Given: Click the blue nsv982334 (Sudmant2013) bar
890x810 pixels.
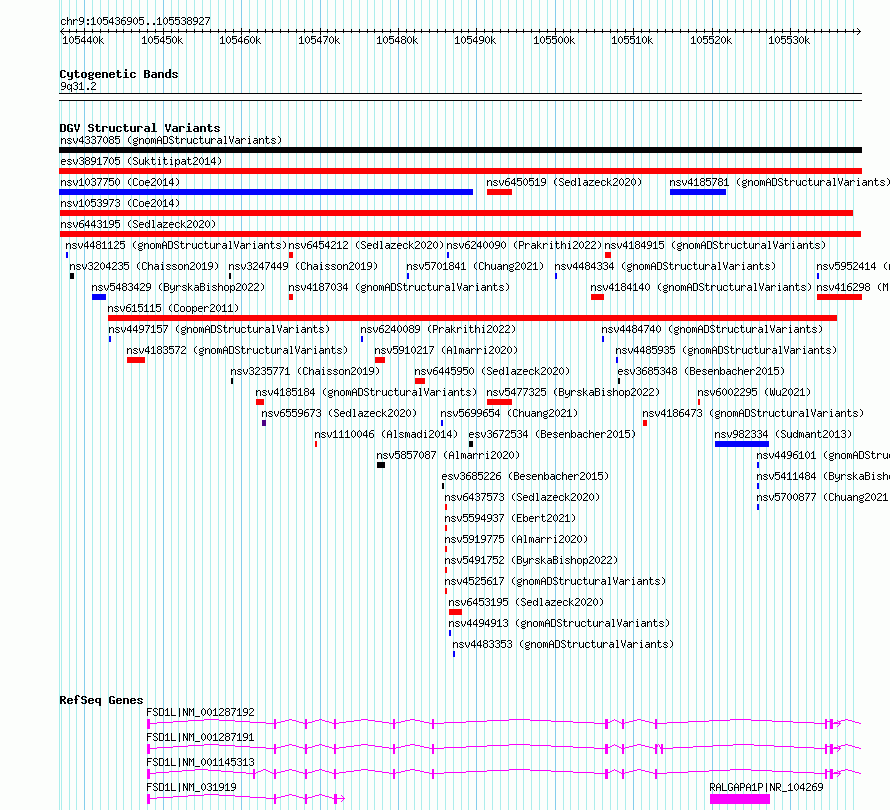Looking at the screenshot, I should tap(742, 444).
